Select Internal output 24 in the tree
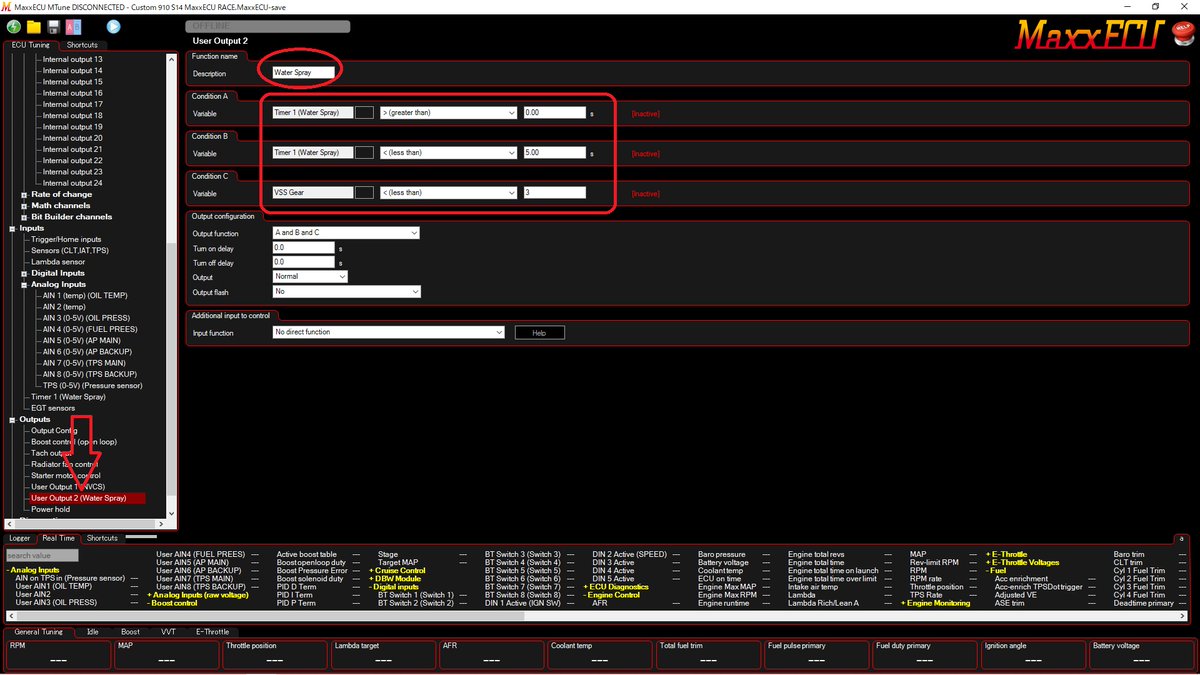The height and width of the screenshot is (675, 1200). pyautogui.click(x=73, y=183)
